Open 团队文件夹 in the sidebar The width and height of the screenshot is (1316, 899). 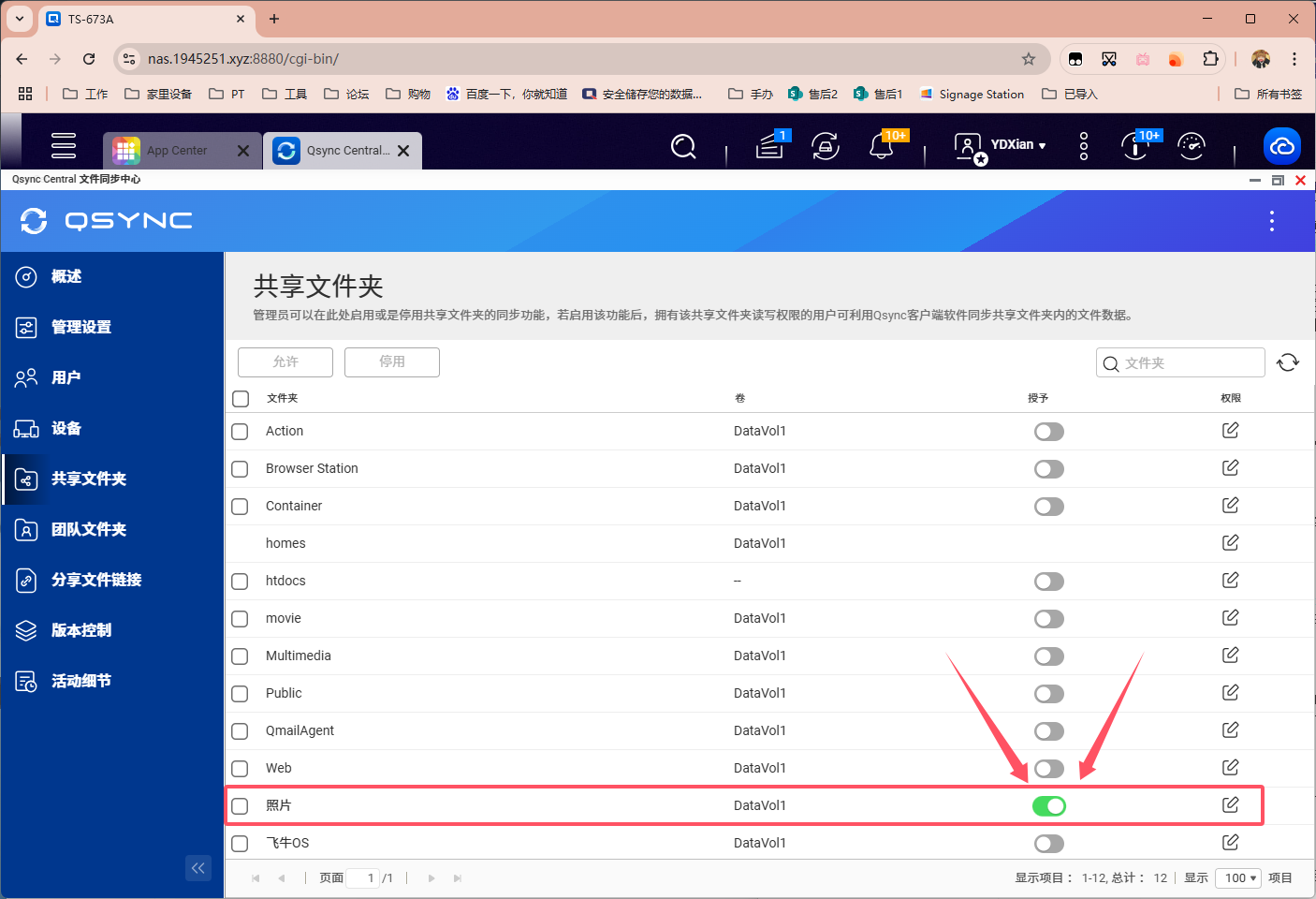point(112,529)
